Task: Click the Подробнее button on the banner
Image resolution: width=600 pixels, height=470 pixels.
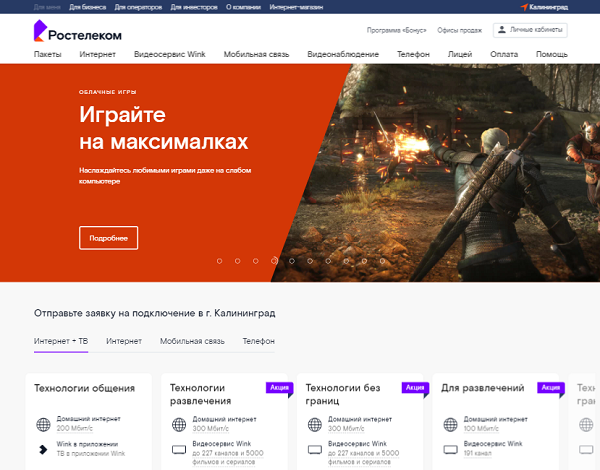Action: click(108, 238)
